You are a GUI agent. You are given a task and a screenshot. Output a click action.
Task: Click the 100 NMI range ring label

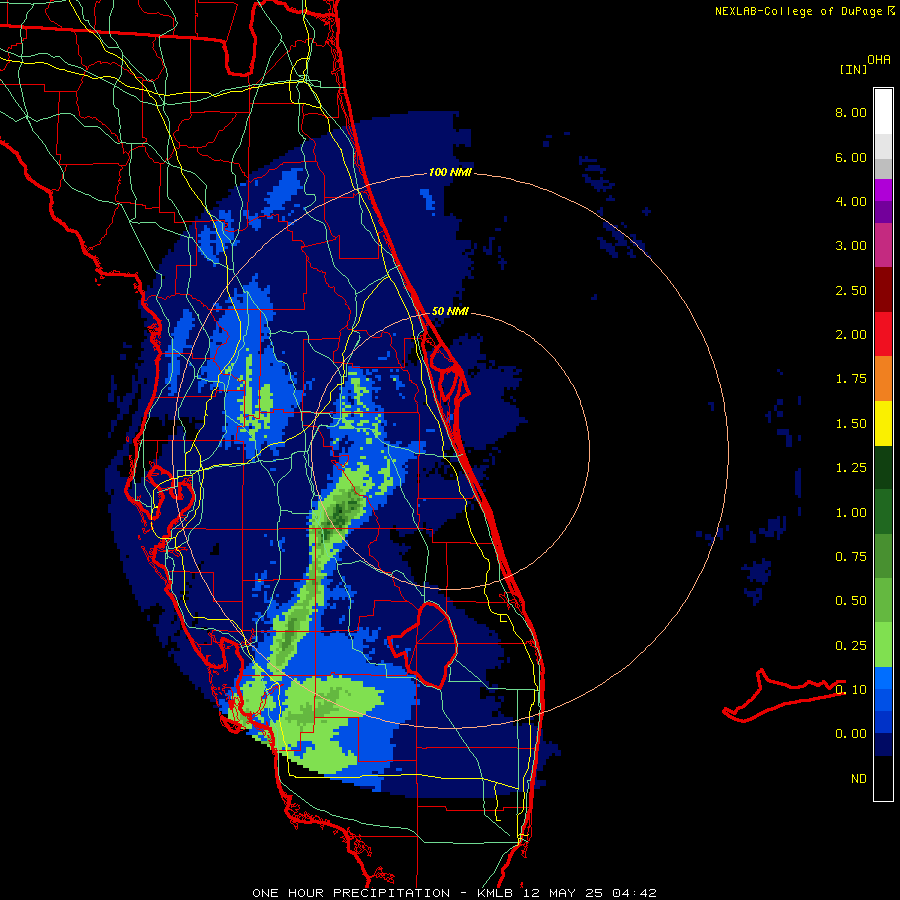(x=450, y=172)
